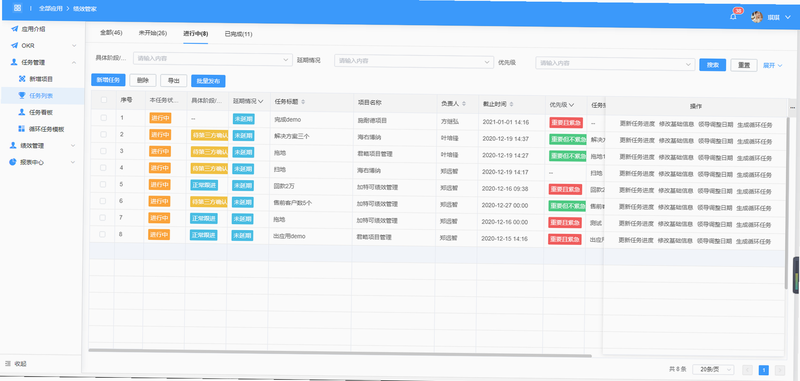Check the row 2 解决方案三个 checkbox
800x381 pixels.
click(104, 135)
